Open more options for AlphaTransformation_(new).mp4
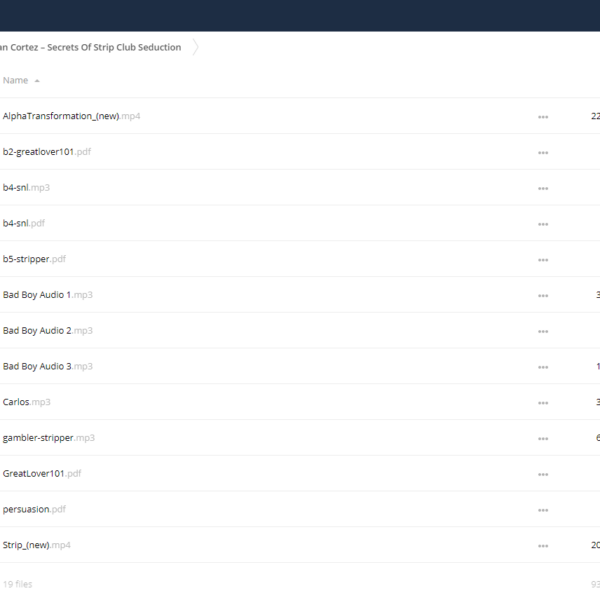The width and height of the screenshot is (600, 600). tap(543, 117)
